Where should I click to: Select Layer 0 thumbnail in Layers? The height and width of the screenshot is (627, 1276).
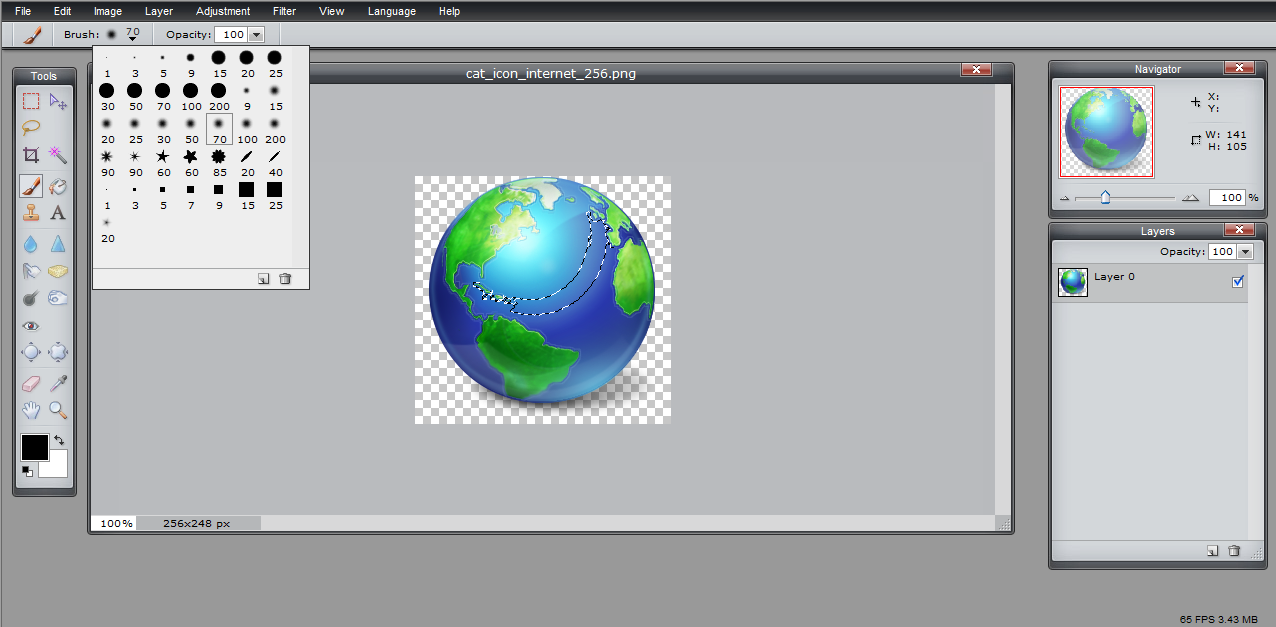point(1073,282)
